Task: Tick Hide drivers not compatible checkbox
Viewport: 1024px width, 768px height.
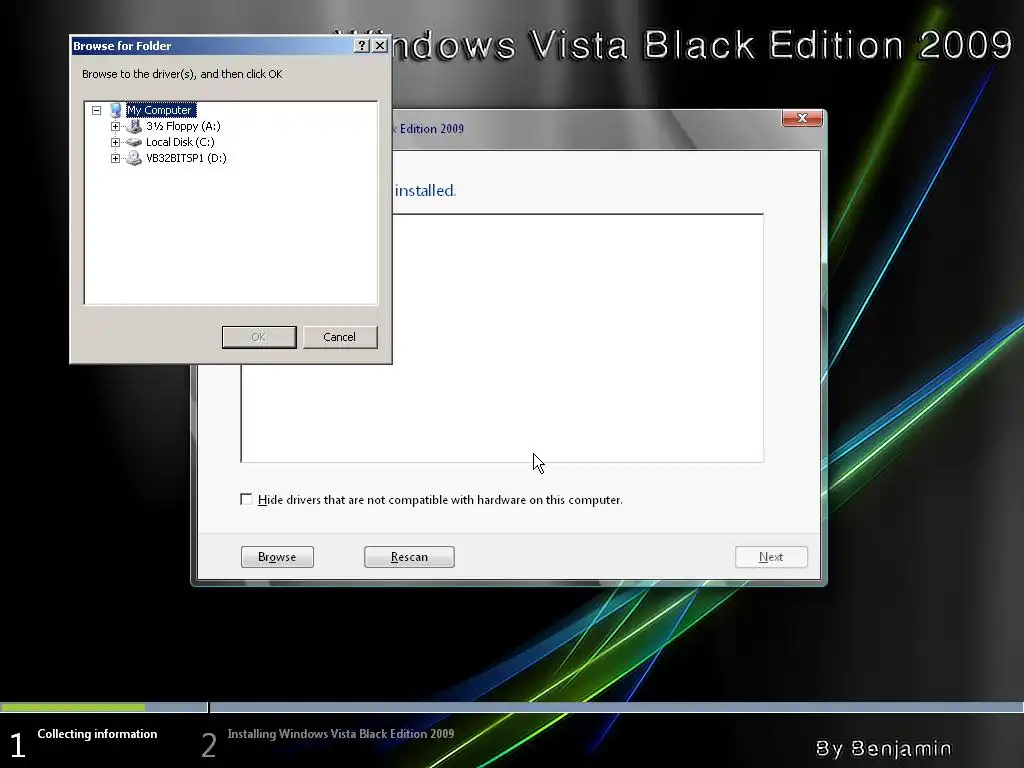Action: [246, 500]
